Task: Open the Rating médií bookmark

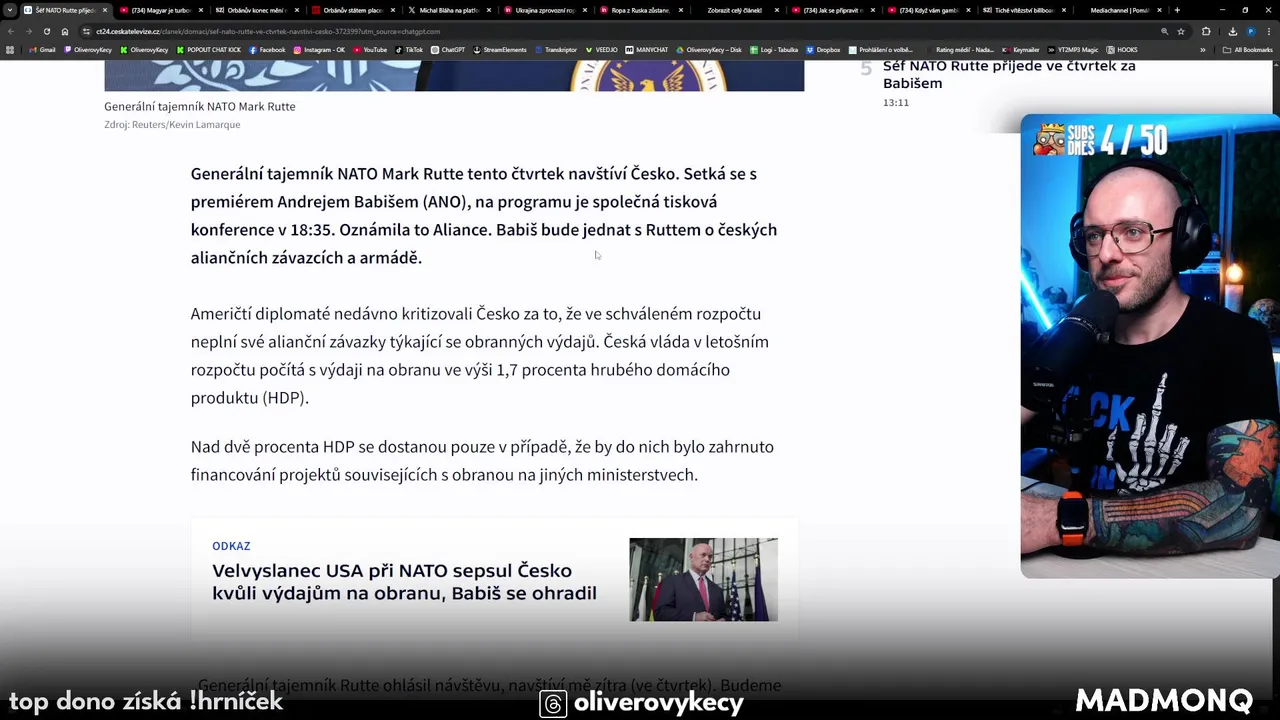Action: tap(959, 50)
